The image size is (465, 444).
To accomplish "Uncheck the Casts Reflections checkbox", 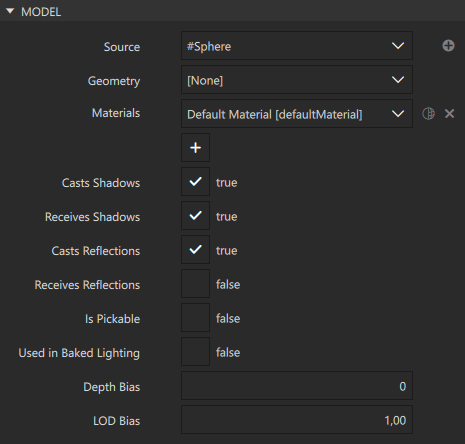I will click(195, 250).
